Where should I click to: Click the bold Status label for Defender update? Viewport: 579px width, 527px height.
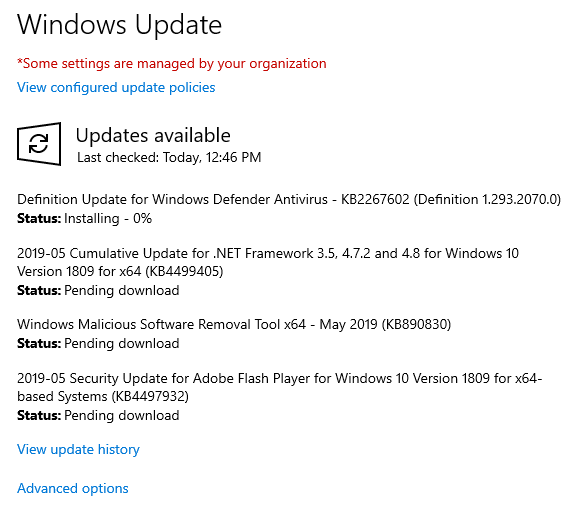coord(39,218)
